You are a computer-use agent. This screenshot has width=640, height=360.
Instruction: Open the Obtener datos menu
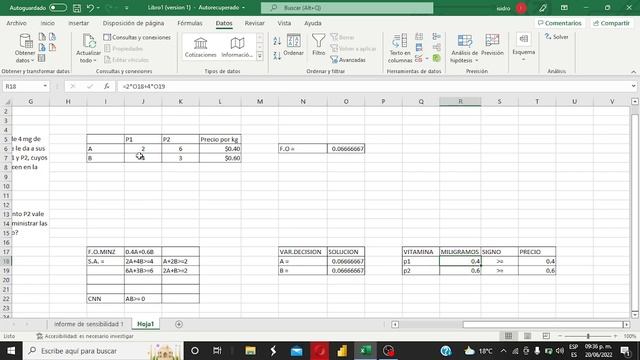click(x=25, y=48)
